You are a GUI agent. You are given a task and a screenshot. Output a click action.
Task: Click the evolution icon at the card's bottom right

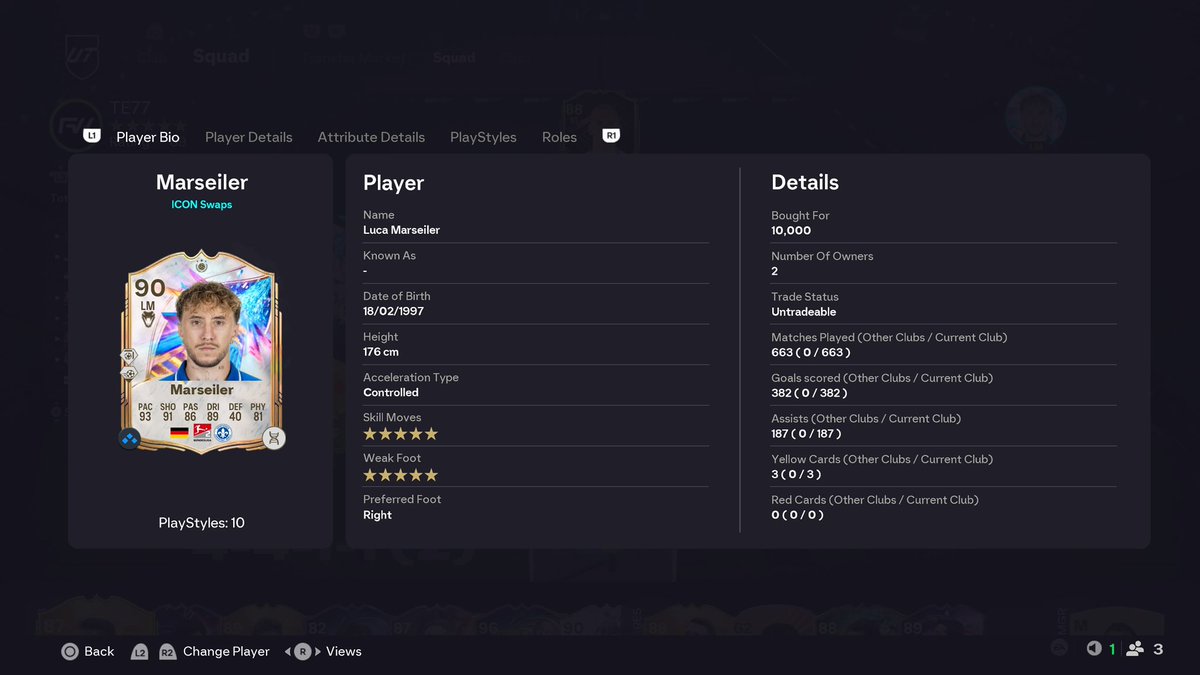(274, 437)
